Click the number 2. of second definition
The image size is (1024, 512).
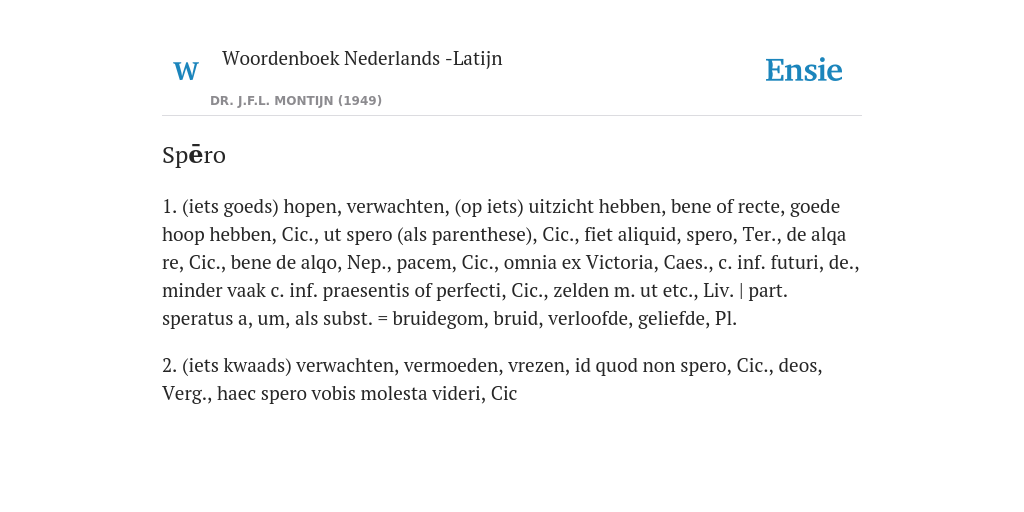coord(170,366)
